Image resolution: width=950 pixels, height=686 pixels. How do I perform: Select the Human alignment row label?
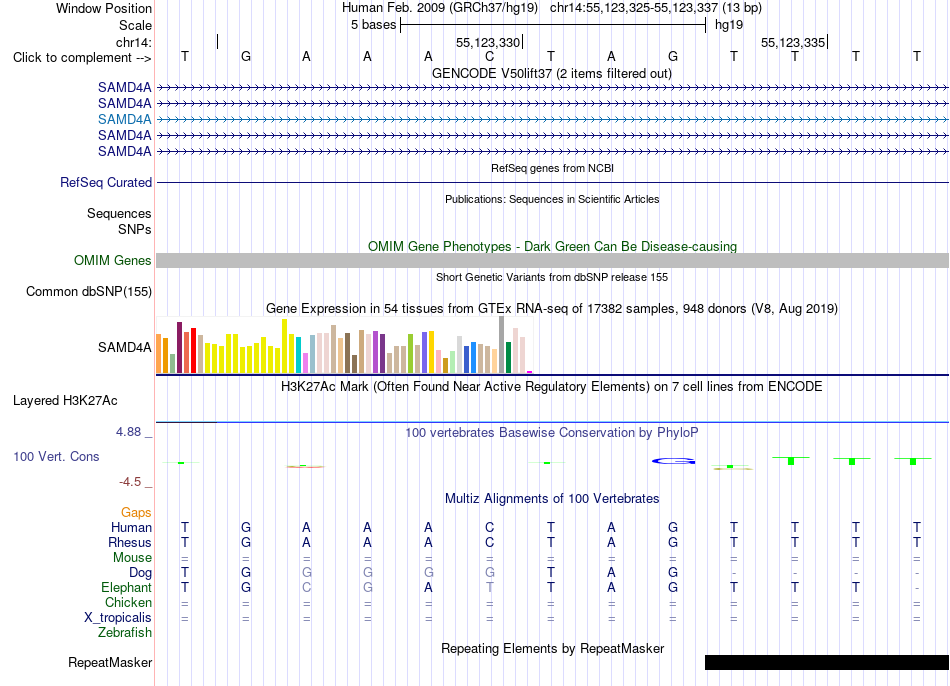(131, 527)
